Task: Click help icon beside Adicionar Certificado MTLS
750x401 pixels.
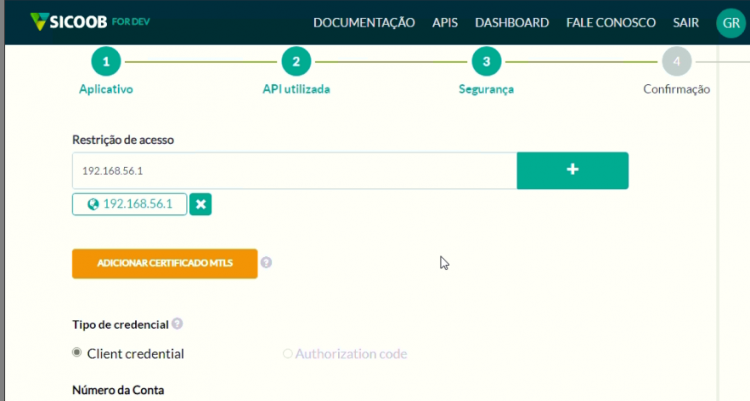Action: tap(266, 262)
